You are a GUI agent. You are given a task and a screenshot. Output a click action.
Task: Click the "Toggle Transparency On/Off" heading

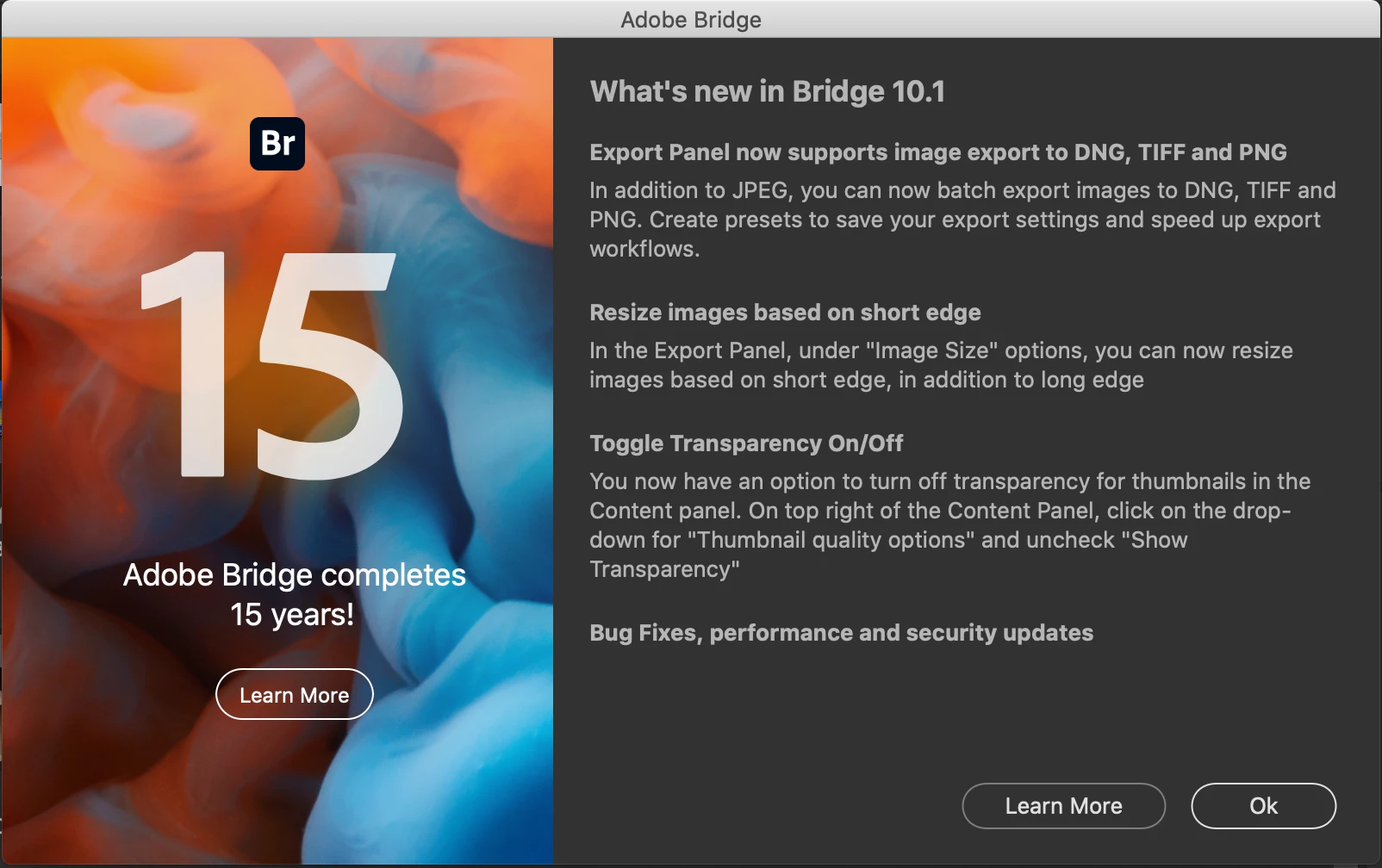tap(746, 443)
